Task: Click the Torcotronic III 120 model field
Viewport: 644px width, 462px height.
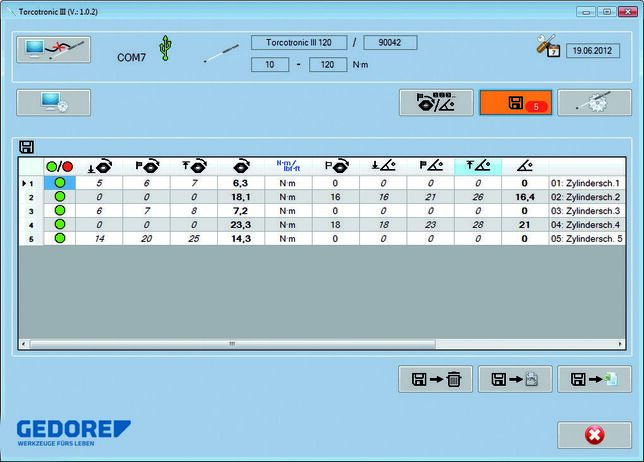Action: [x=298, y=43]
